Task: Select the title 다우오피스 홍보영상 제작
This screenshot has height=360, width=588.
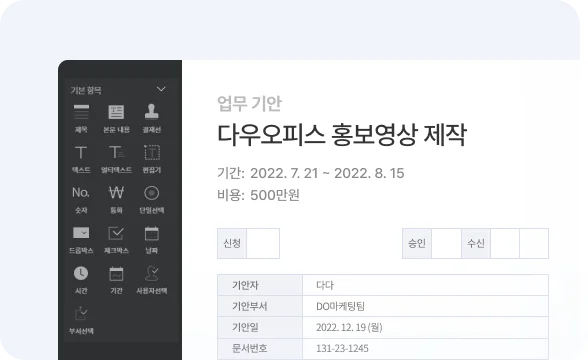Action: click(x=342, y=135)
